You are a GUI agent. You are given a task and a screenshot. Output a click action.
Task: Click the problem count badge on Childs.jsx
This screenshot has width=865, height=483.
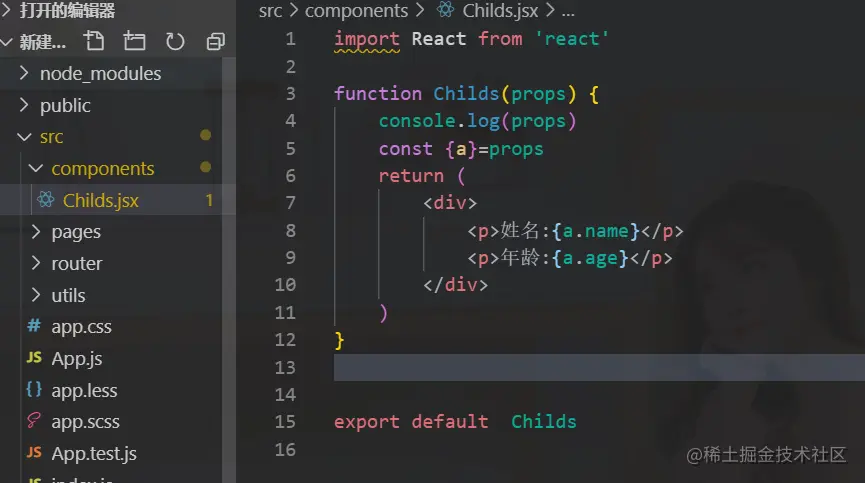[x=209, y=200]
